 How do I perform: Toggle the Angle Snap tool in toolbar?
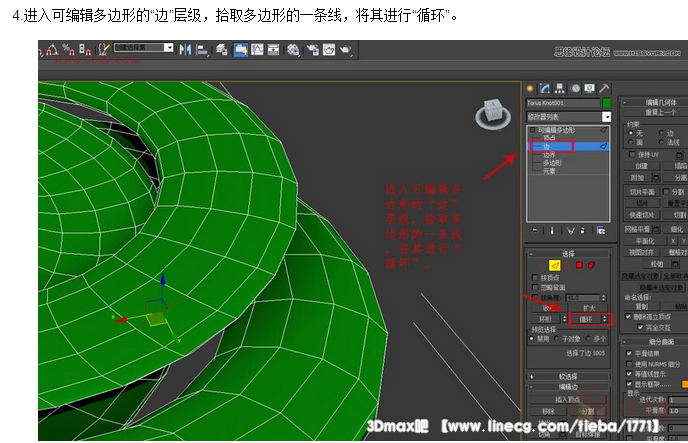[52, 49]
